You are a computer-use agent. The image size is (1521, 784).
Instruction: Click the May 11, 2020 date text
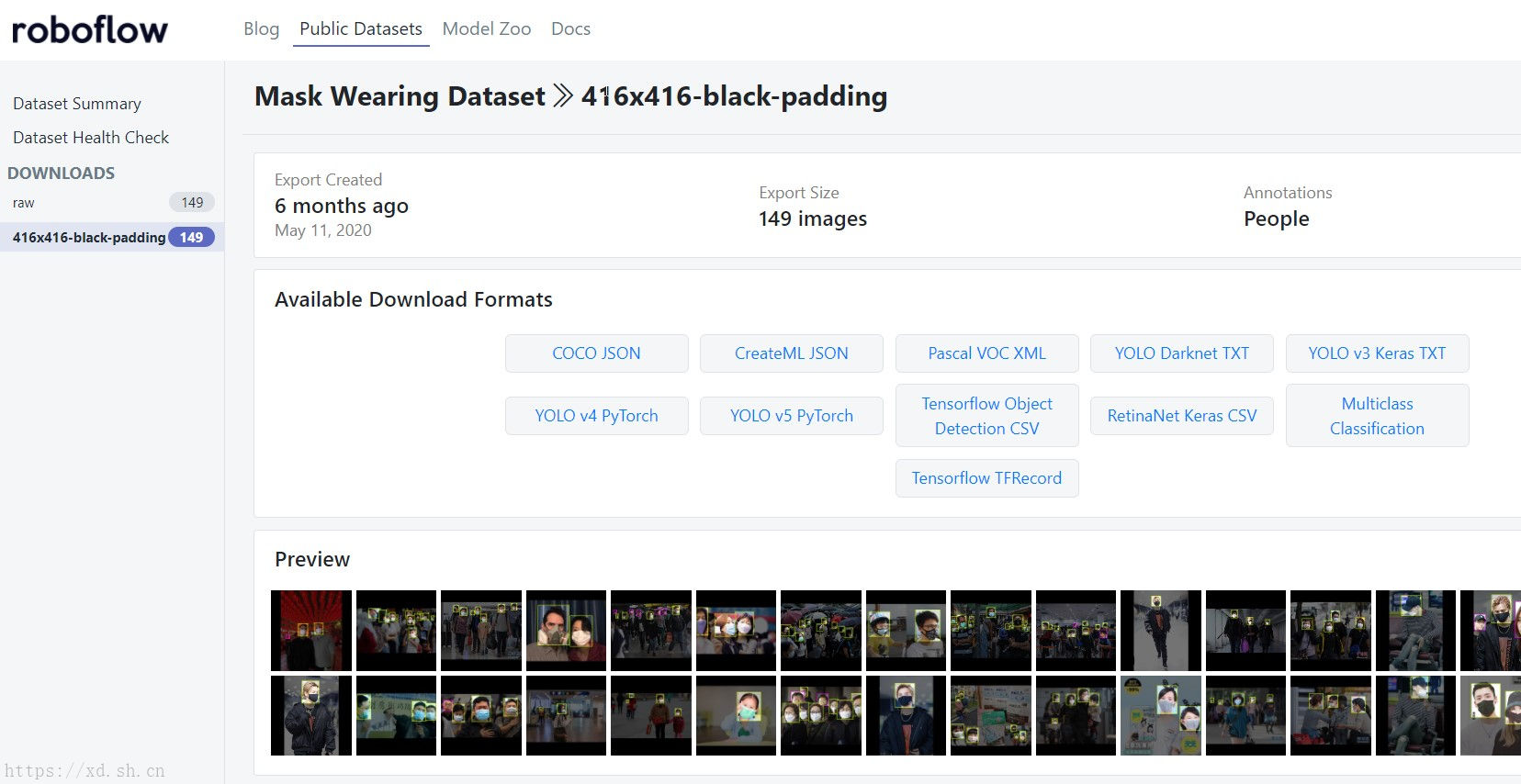pos(323,230)
